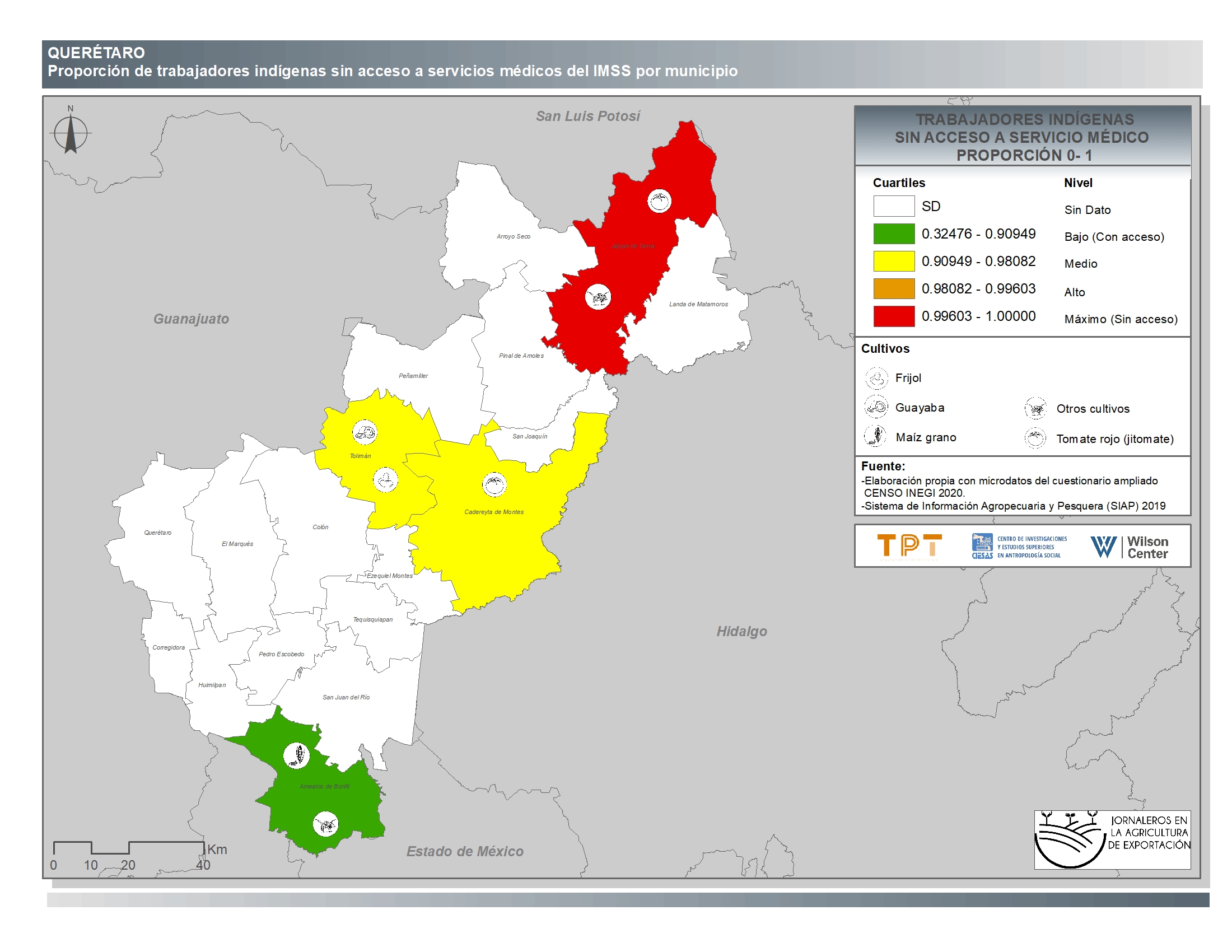This screenshot has width=1232, height=952.
Task: Click the tomato marker in Cadereyta de Montes
Action: tap(494, 484)
